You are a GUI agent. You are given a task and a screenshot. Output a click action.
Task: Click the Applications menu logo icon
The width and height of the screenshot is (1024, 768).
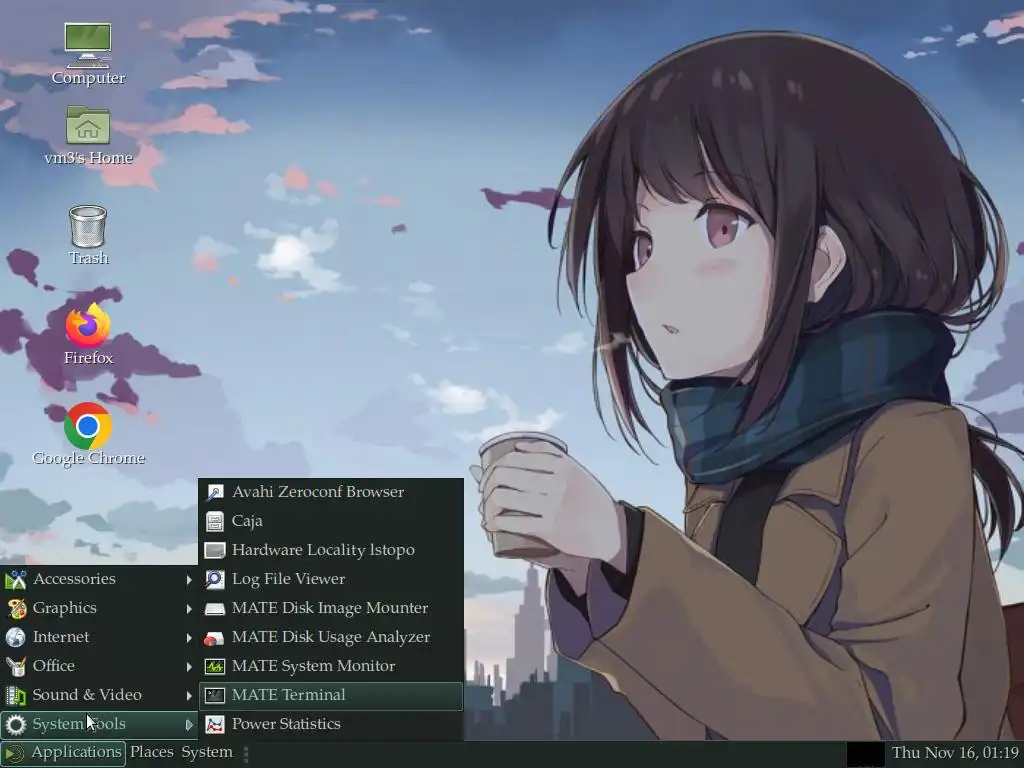[x=14, y=753]
